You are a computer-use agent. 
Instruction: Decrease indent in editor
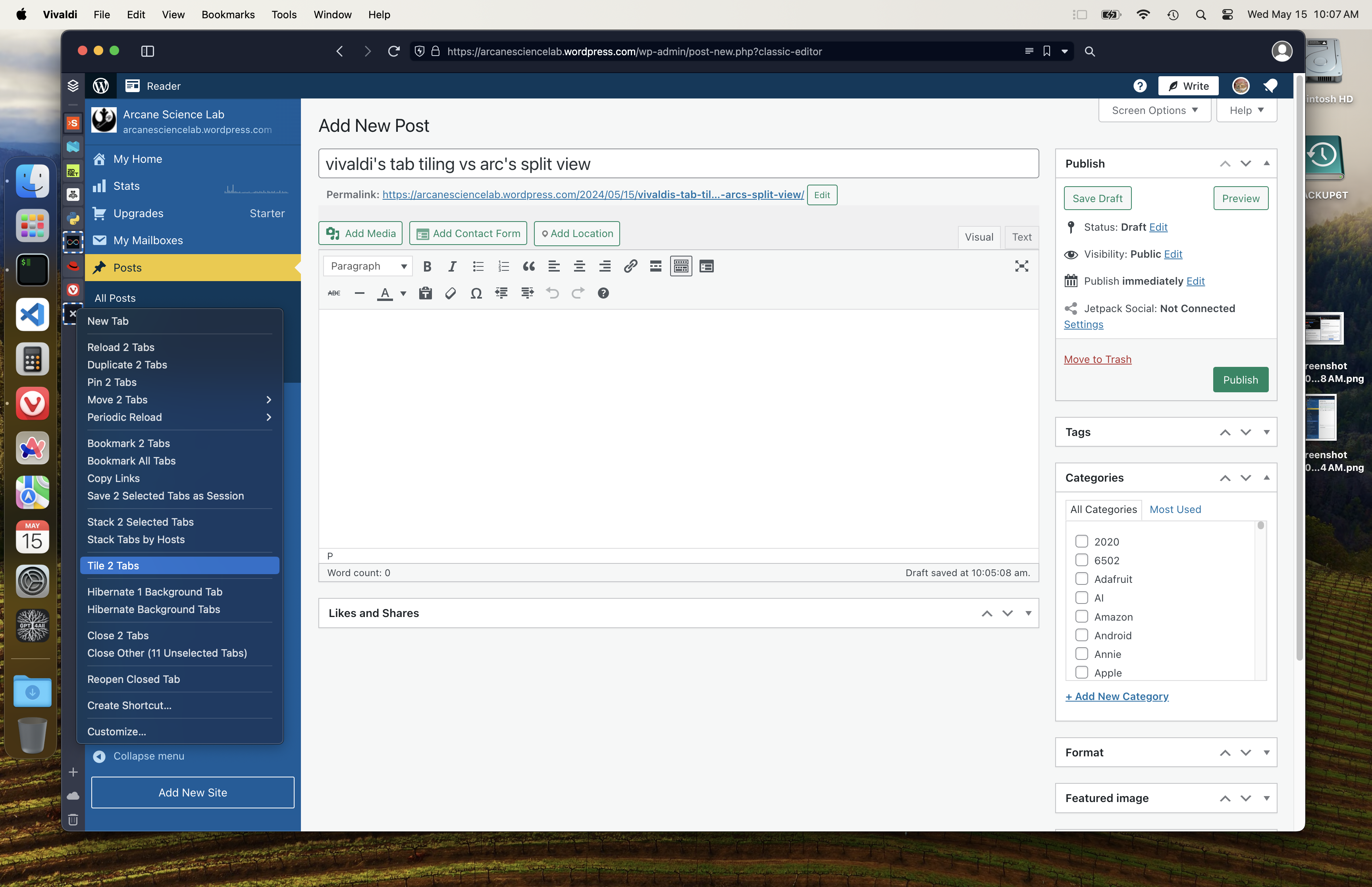[x=501, y=293]
